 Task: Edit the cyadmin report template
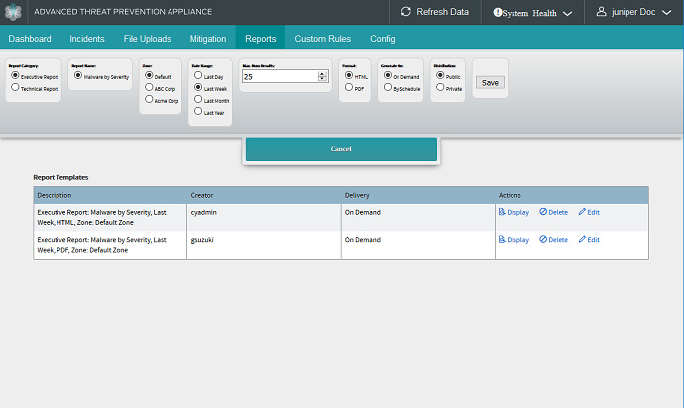(x=589, y=212)
